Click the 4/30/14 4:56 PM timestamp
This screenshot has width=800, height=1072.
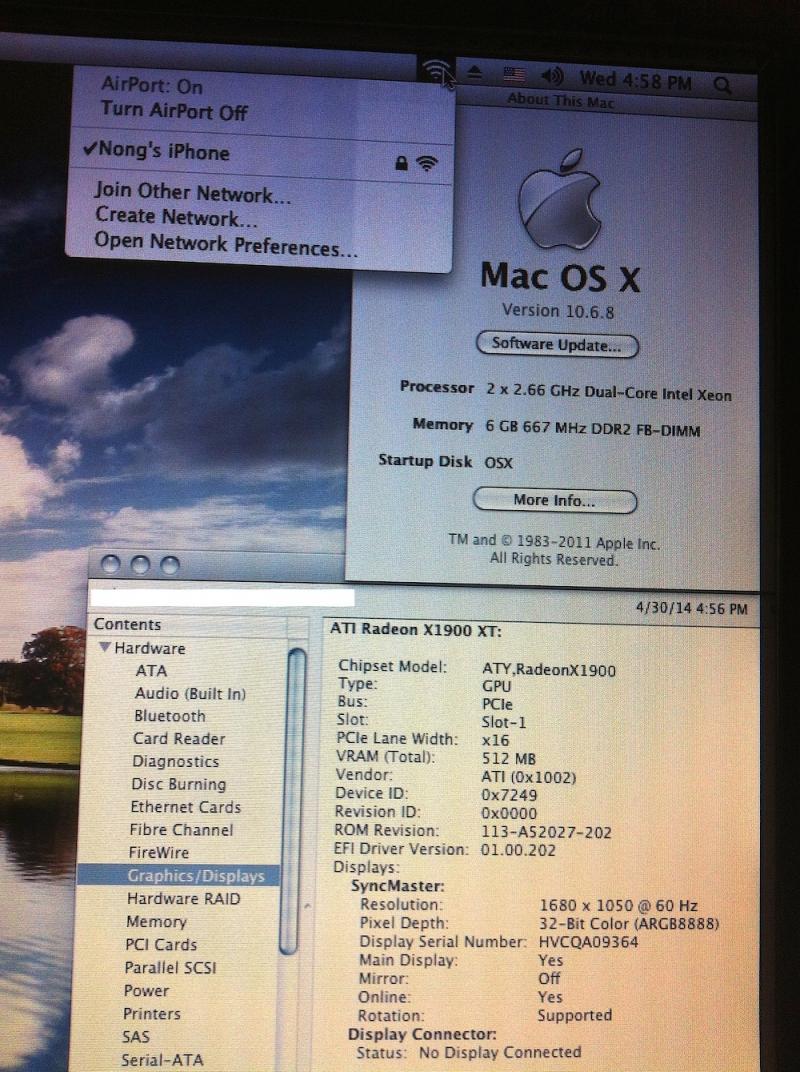[691, 608]
